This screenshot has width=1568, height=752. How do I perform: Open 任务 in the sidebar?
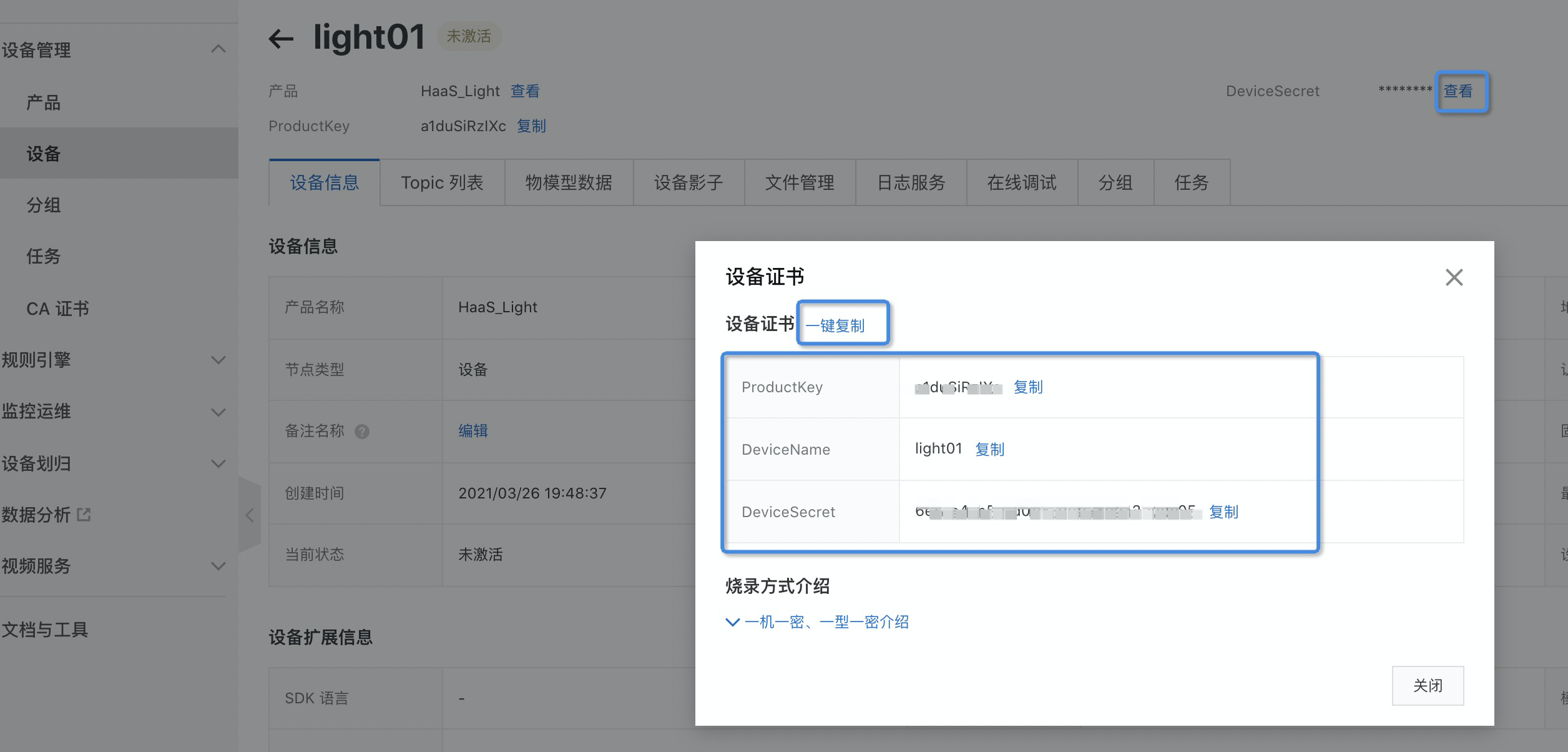coord(44,256)
